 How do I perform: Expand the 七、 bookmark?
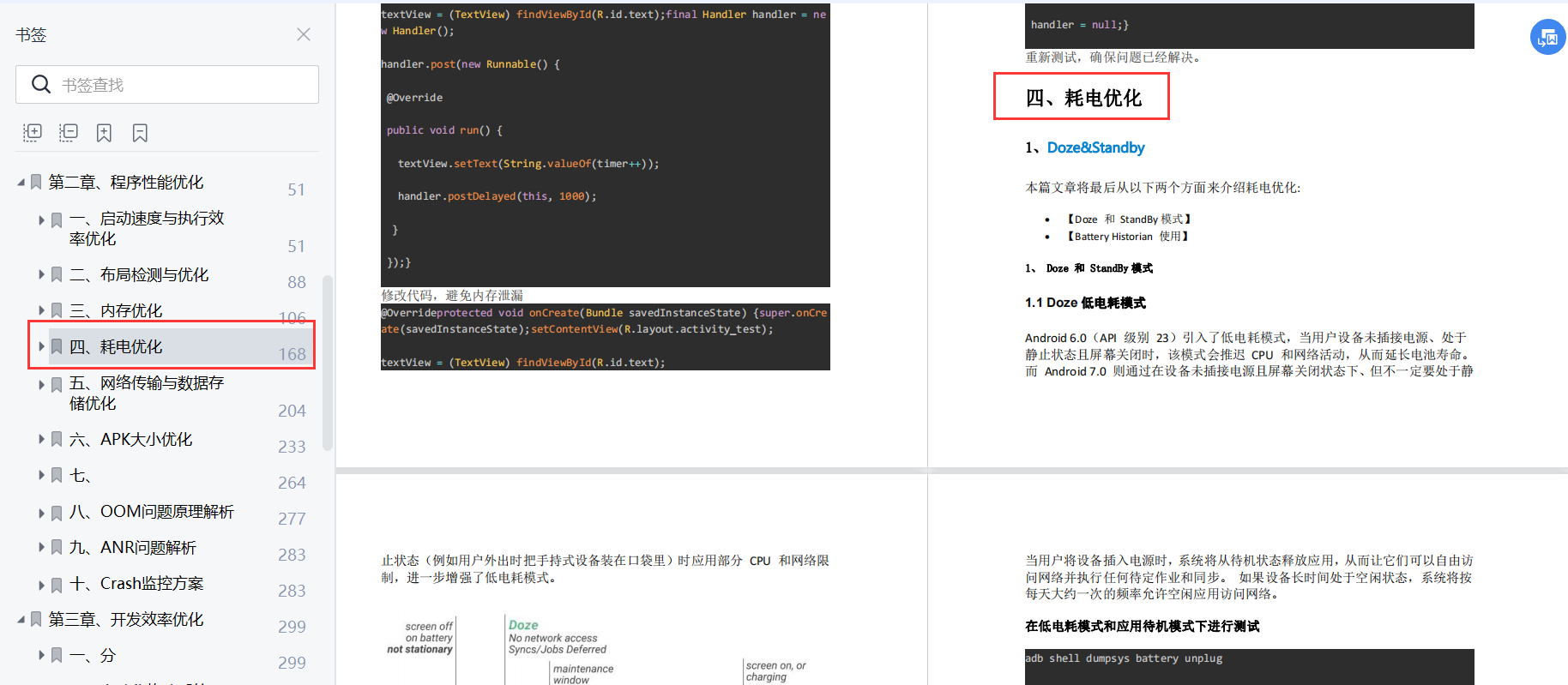[41, 476]
